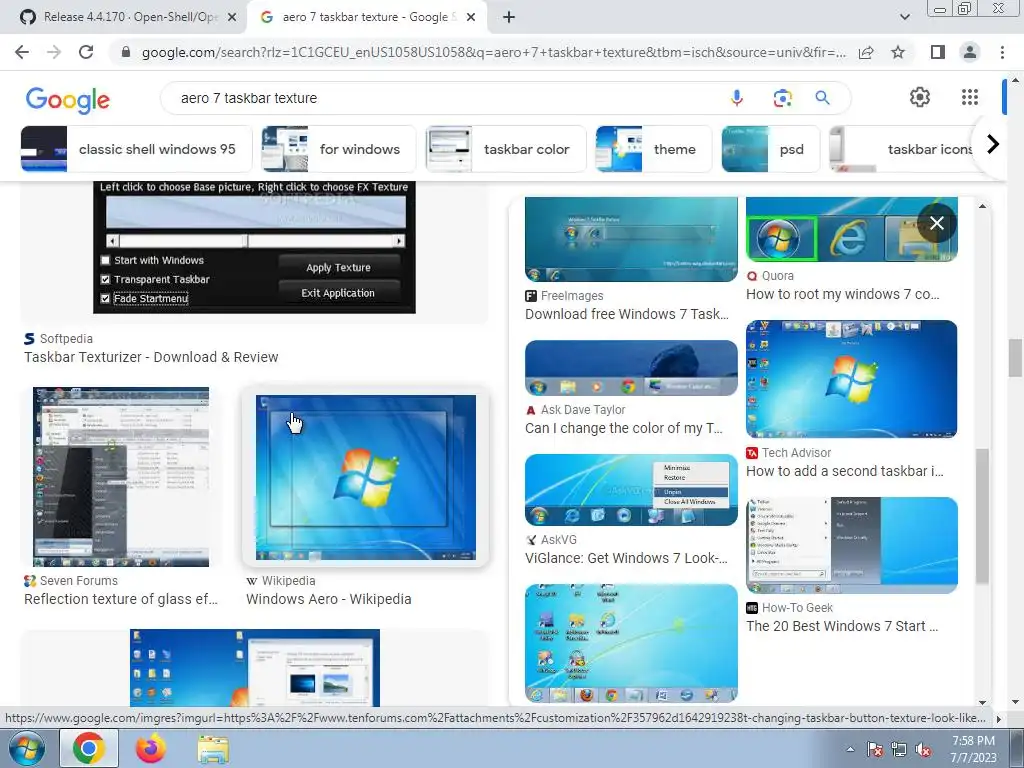
Task: Click Download free Windows 7 Task link
Action: click(627, 314)
